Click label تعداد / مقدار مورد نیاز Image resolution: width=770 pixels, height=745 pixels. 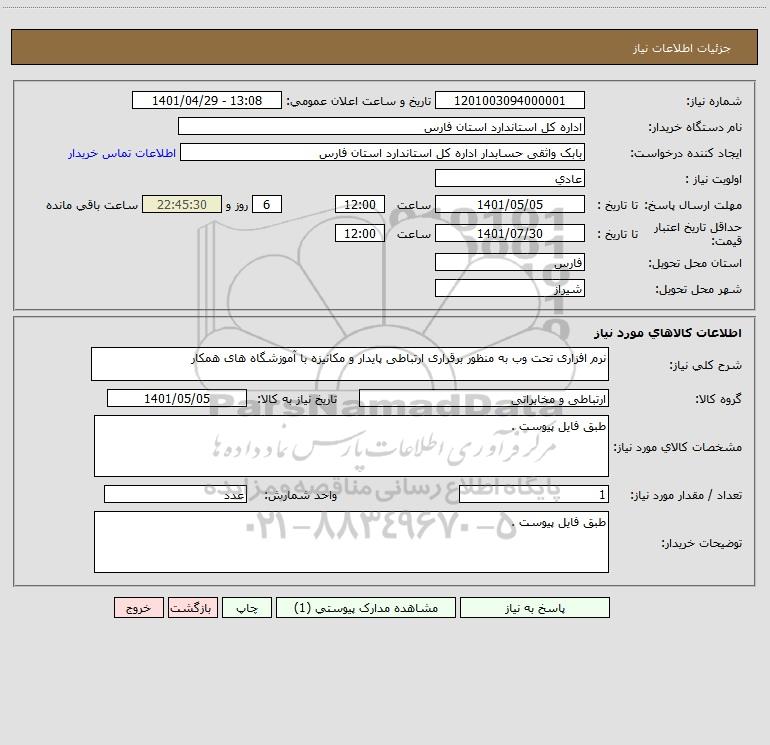[686, 495]
